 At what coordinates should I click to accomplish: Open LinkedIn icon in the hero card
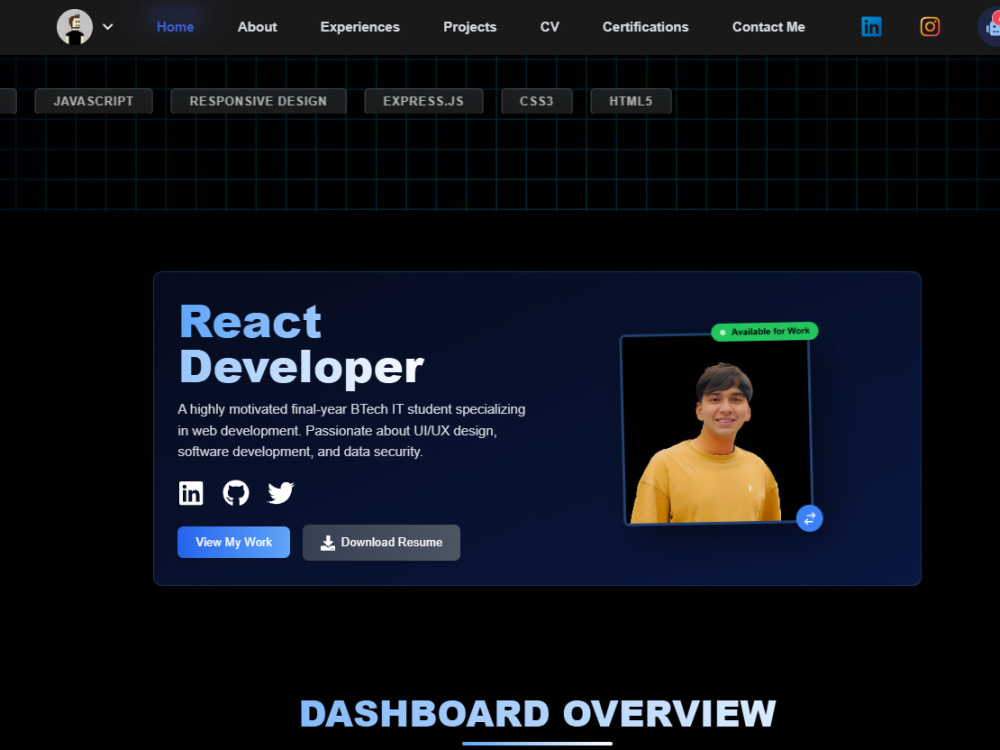tap(191, 493)
